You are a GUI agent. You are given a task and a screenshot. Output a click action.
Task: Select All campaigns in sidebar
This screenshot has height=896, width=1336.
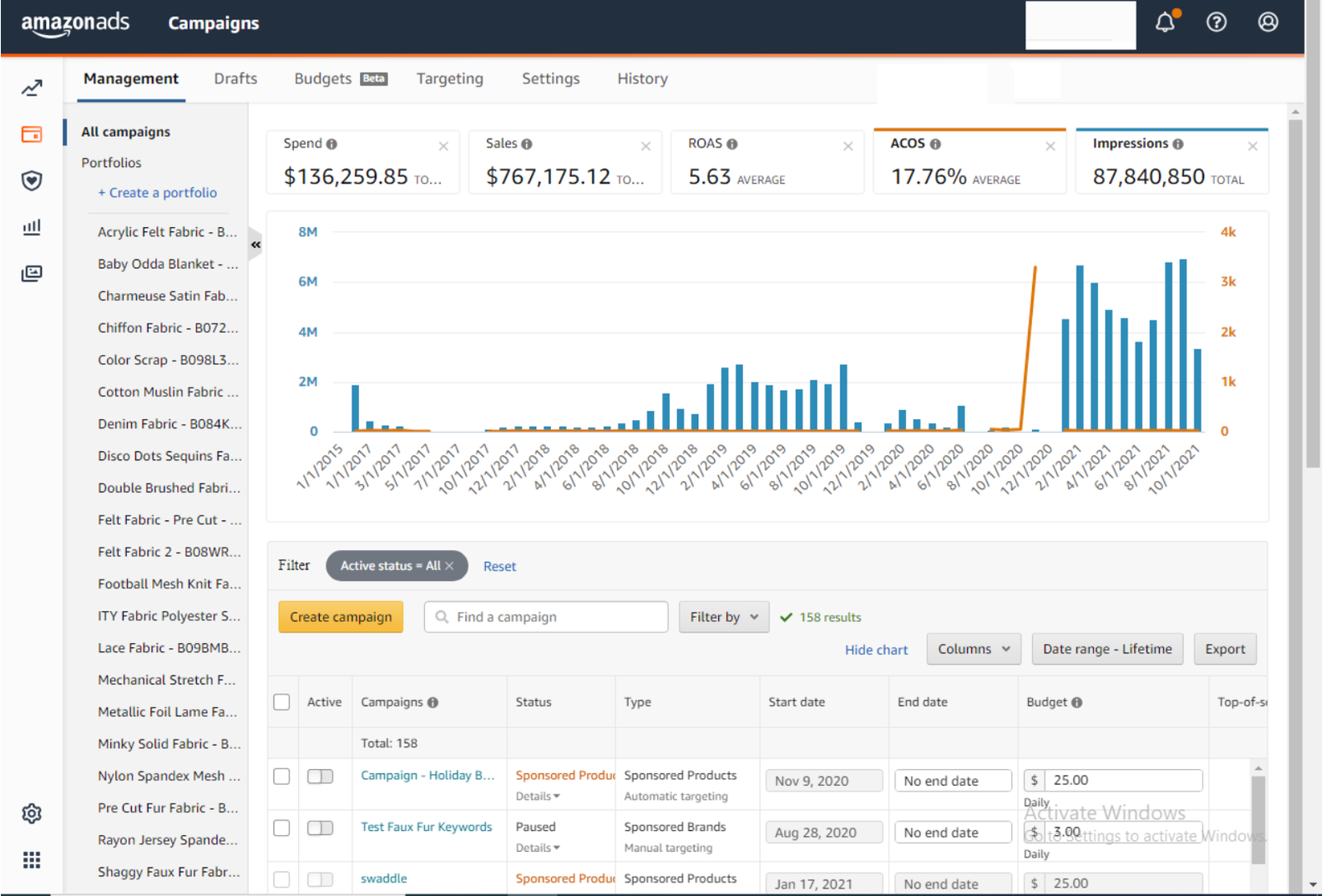[125, 132]
